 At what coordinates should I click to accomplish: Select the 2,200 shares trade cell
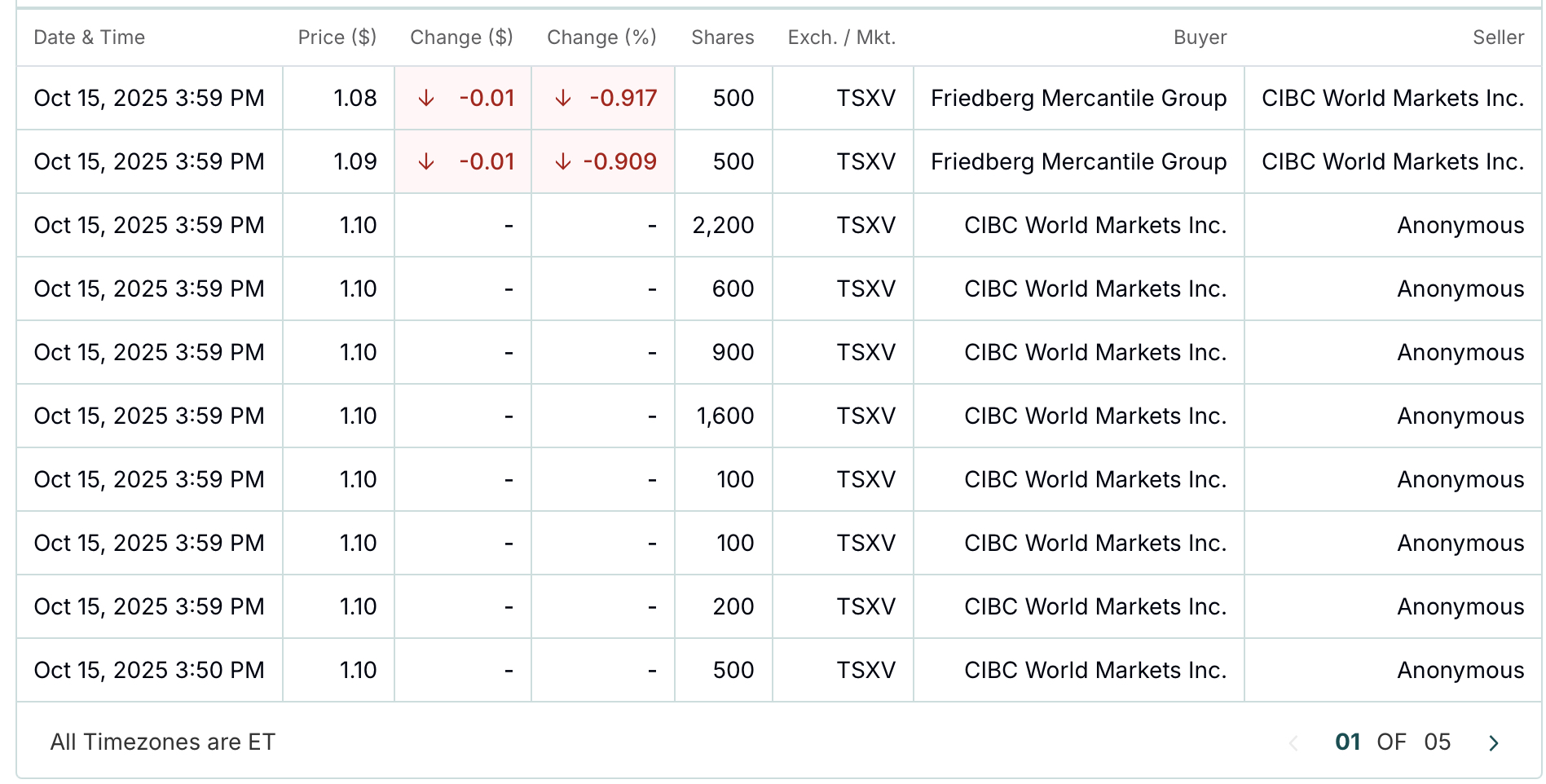point(723,226)
